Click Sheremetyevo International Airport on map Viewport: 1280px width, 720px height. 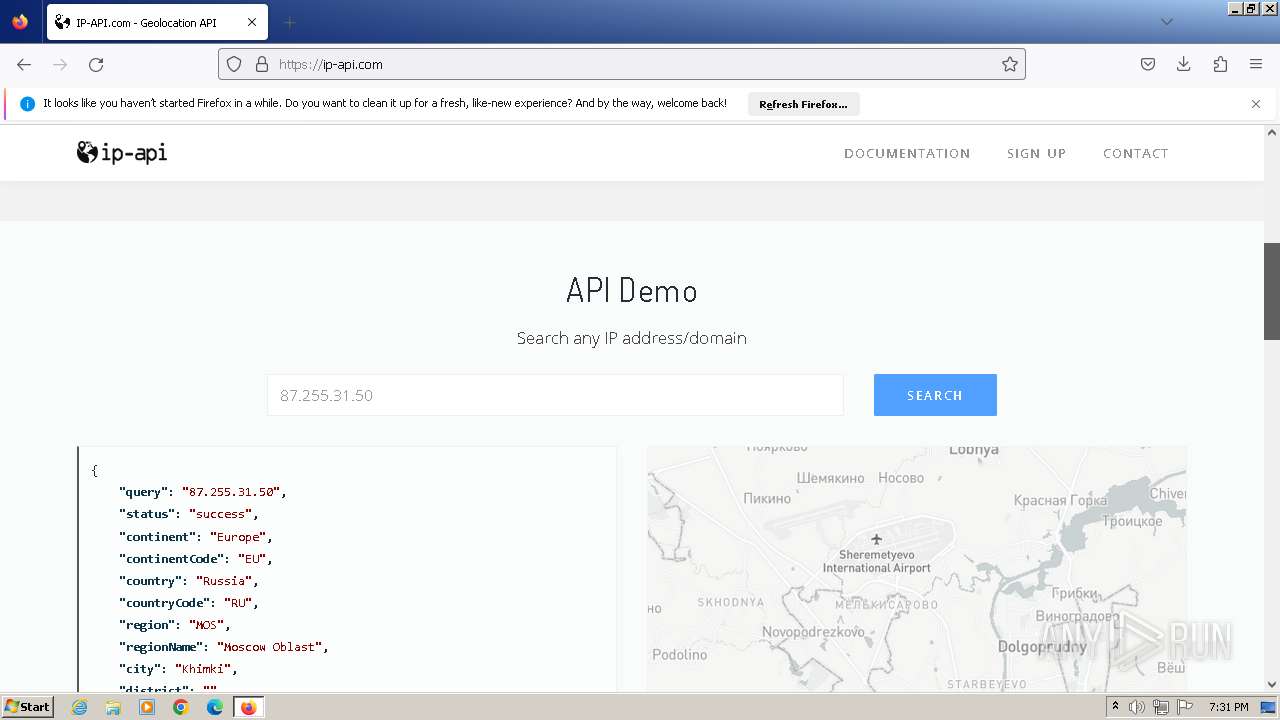point(876,561)
